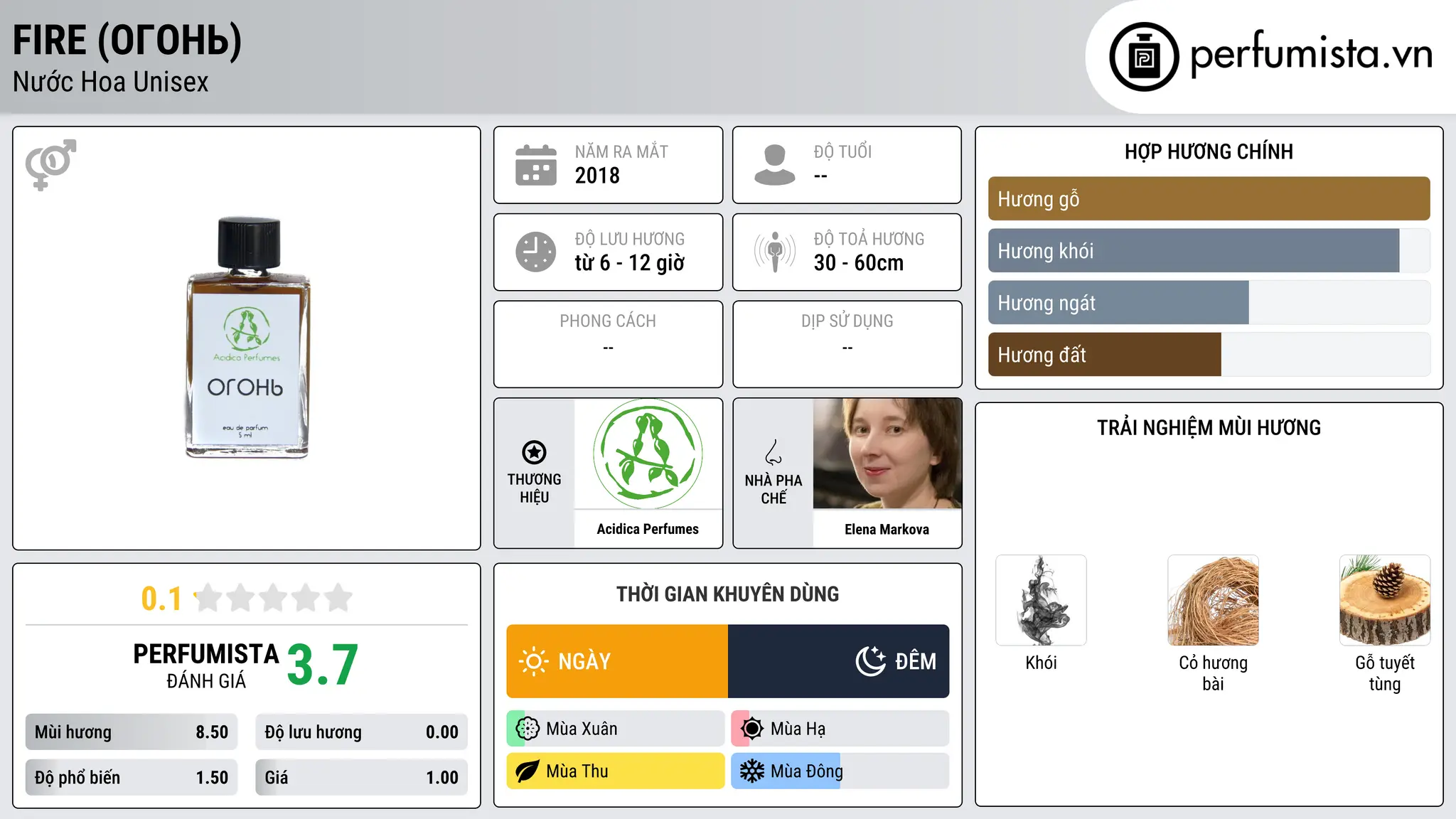1456x819 pixels.
Task: Click the Đêm nighttime block
Action: pos(839,661)
